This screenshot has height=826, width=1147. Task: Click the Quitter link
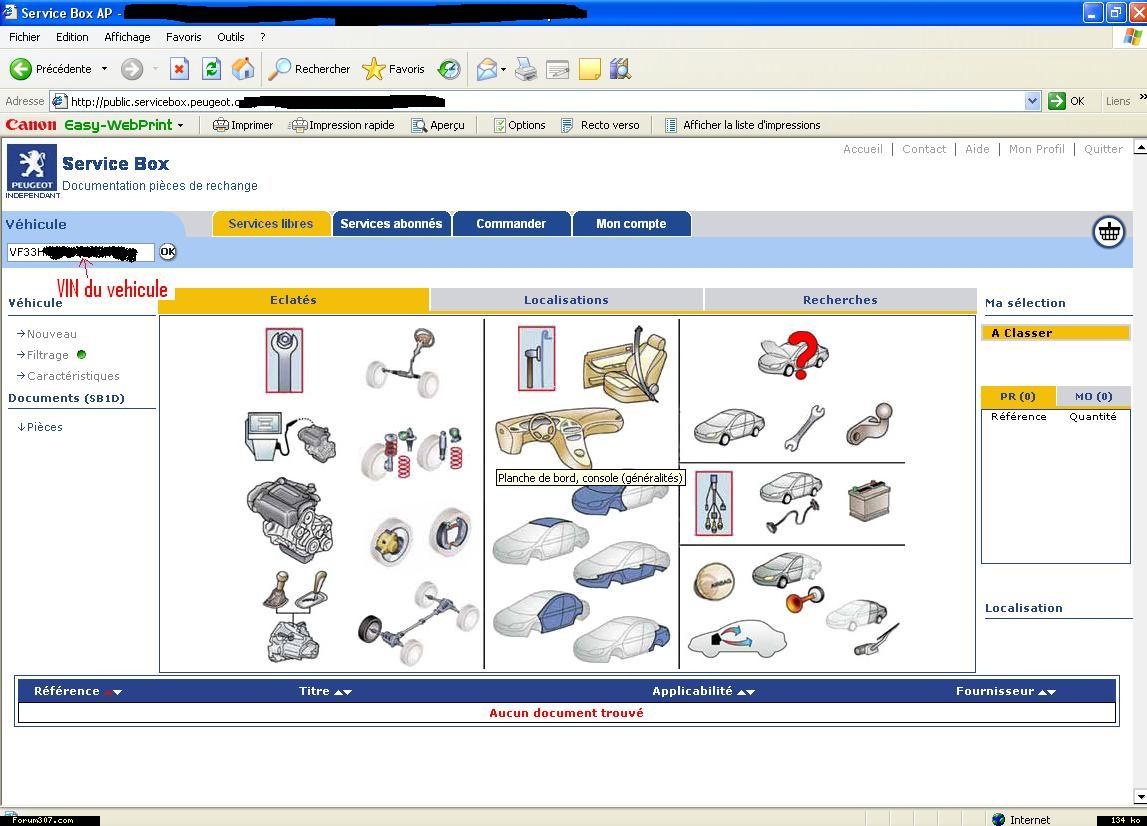[1102, 149]
